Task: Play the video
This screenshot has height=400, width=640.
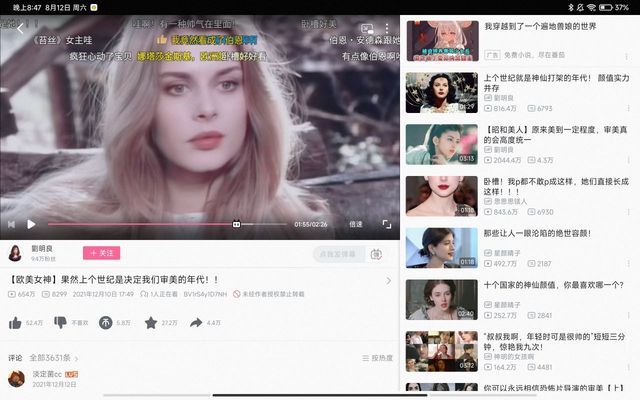Action: click(31, 224)
